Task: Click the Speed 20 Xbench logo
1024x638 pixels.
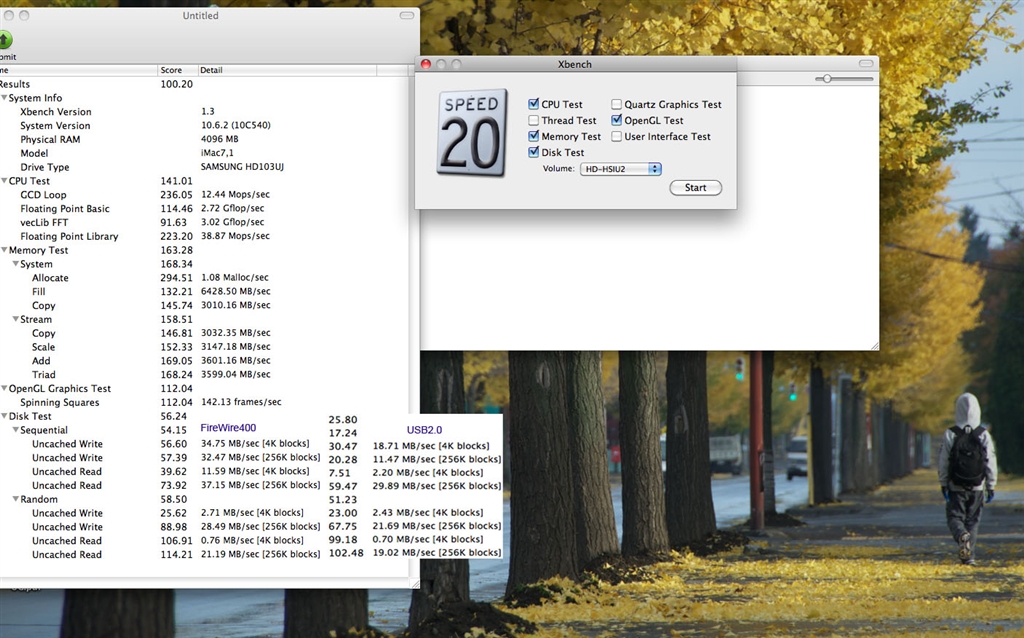Action: pos(471,133)
